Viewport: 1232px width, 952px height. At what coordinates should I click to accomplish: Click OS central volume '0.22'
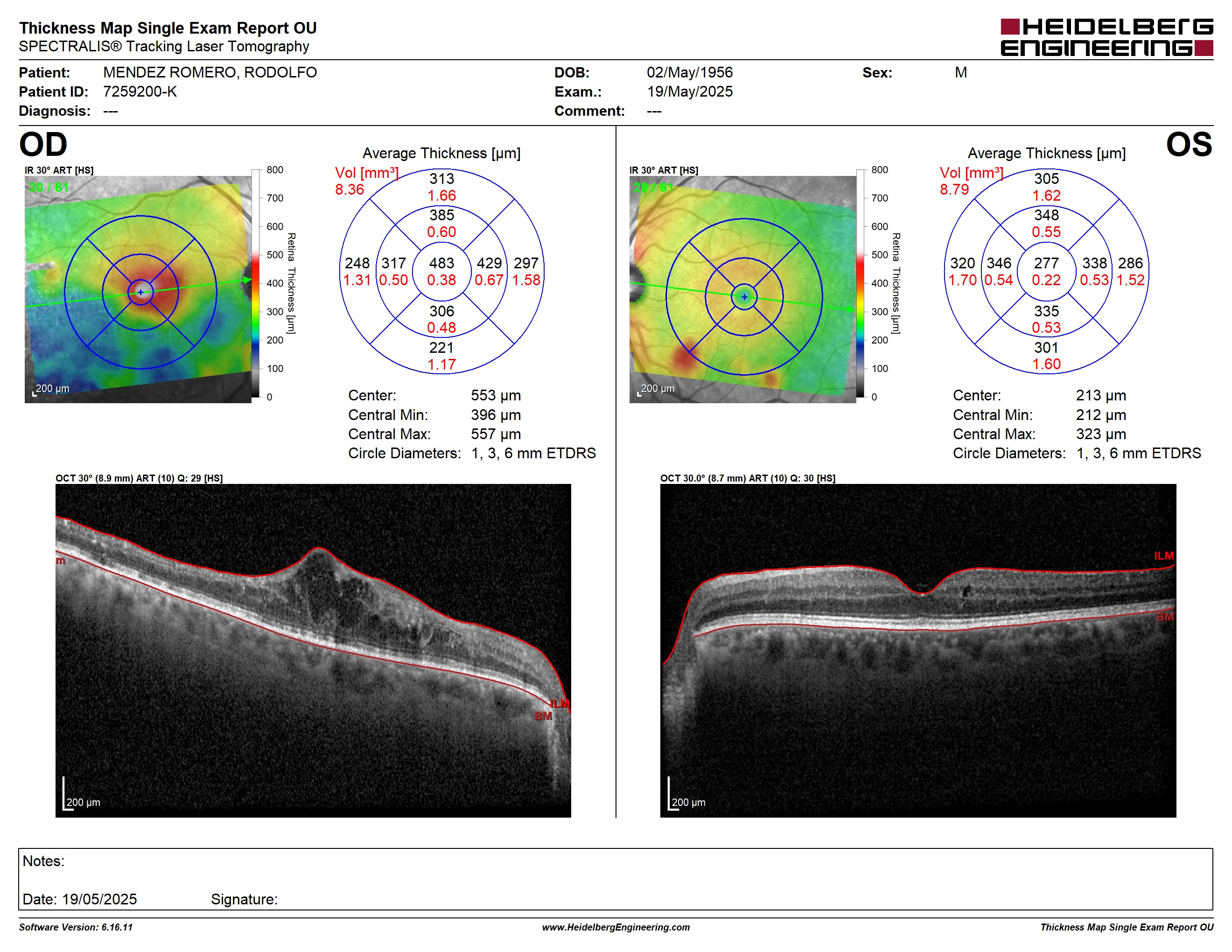[1046, 280]
